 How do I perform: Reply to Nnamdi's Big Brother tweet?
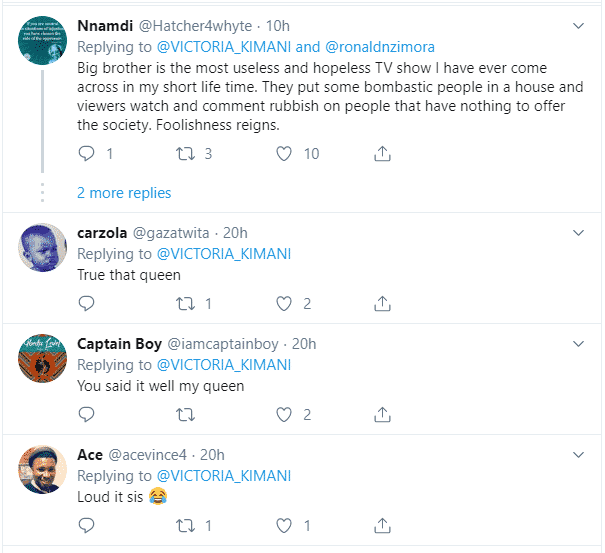(x=86, y=154)
